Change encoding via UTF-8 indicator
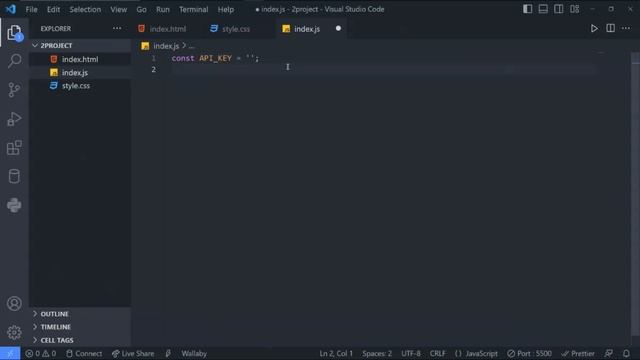 [x=411, y=353]
